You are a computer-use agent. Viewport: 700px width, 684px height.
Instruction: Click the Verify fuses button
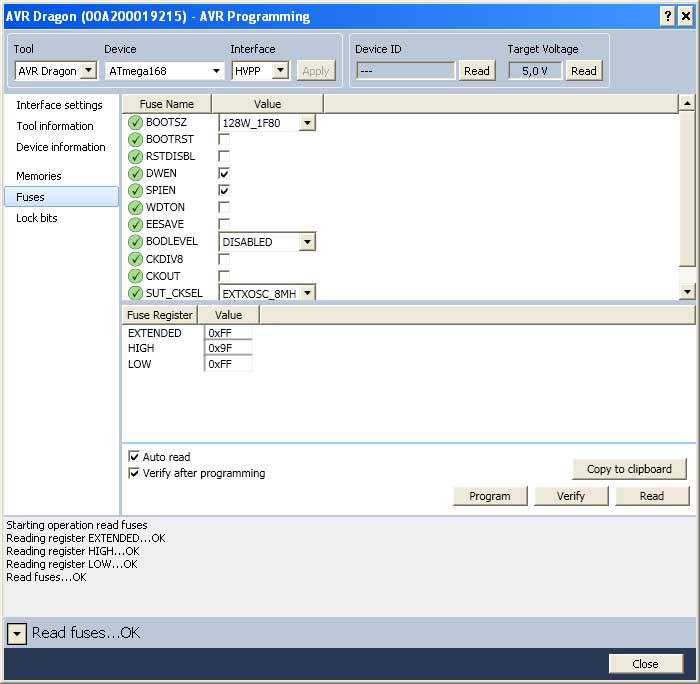point(571,496)
